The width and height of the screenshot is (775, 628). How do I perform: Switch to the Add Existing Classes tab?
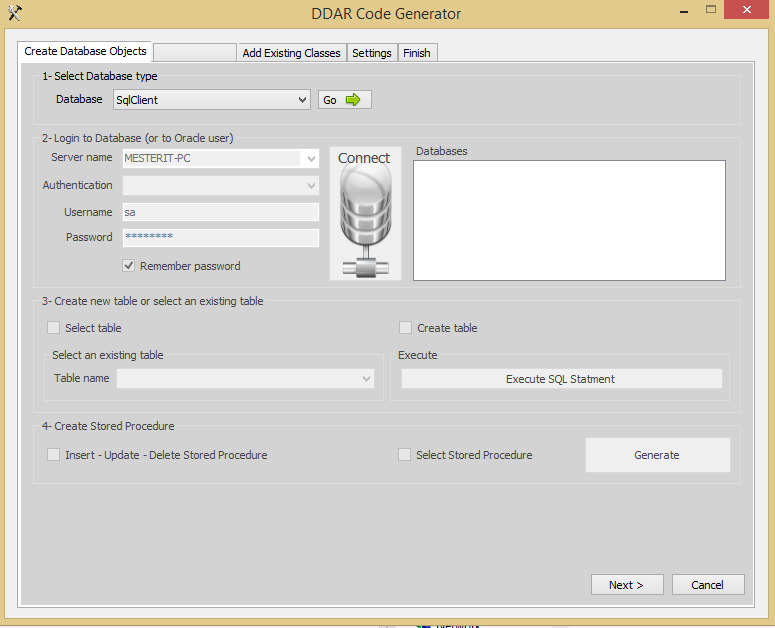point(291,53)
